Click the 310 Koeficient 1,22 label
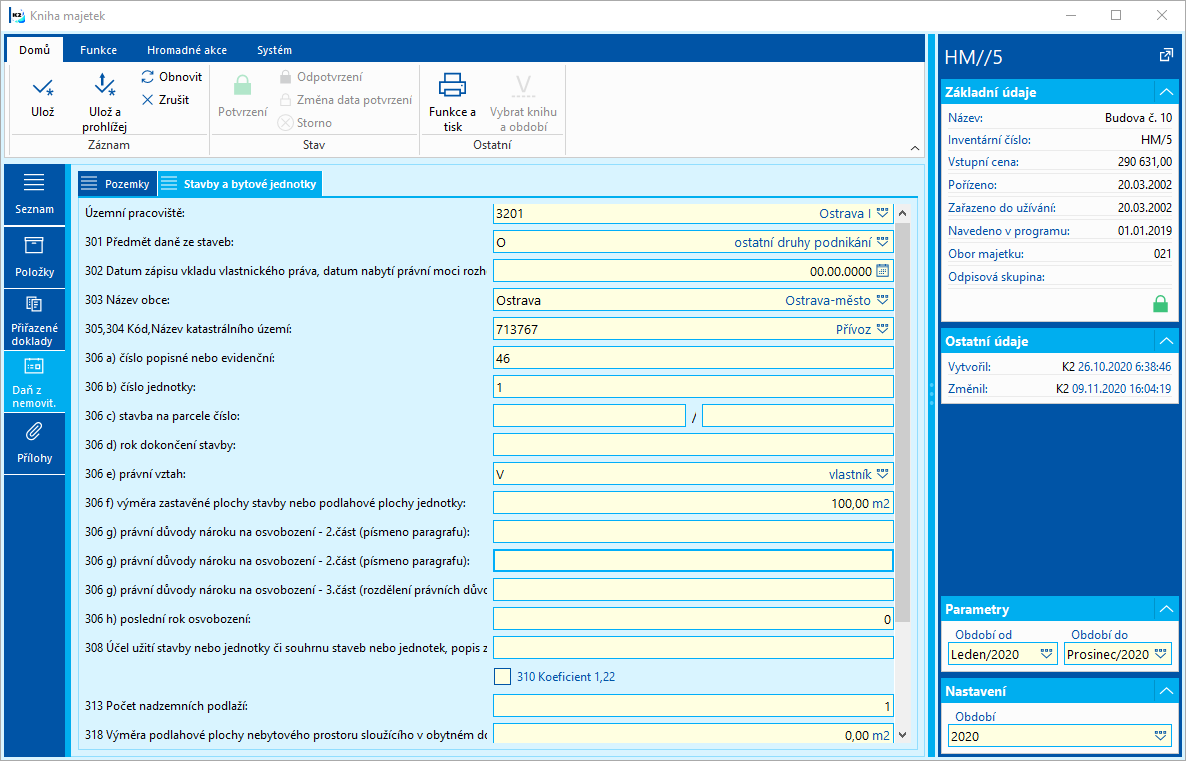Screen dimensions: 1186x761 tap(566, 677)
